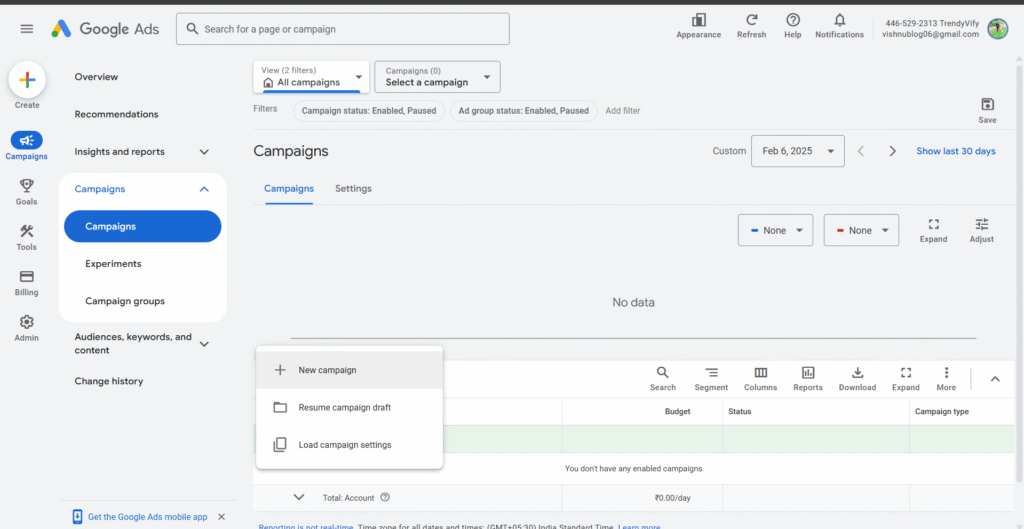Click Campaign status filter chip
1024x529 pixels.
pos(369,111)
